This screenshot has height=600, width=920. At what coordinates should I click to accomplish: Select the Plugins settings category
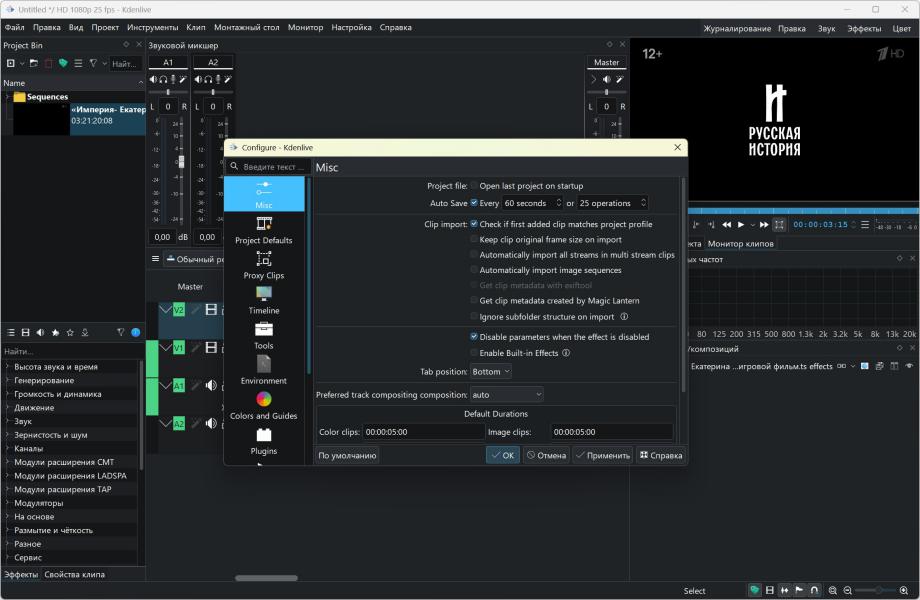264,440
